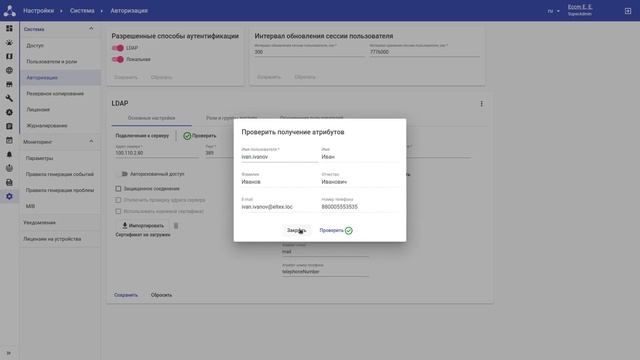Open the wrench tools icon in sidebar
Screen dimensions: 640x360
coord(9,98)
